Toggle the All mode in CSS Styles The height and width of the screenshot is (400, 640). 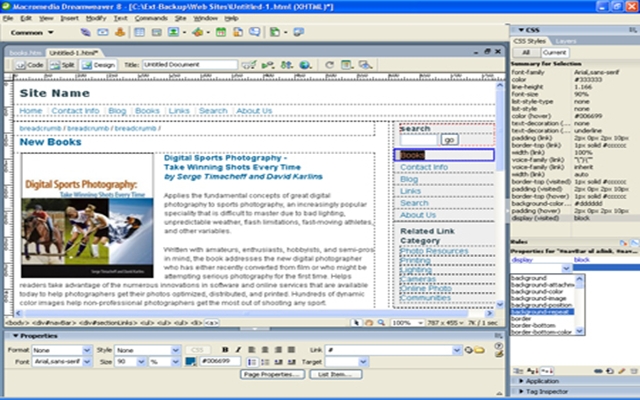pyautogui.click(x=526, y=53)
